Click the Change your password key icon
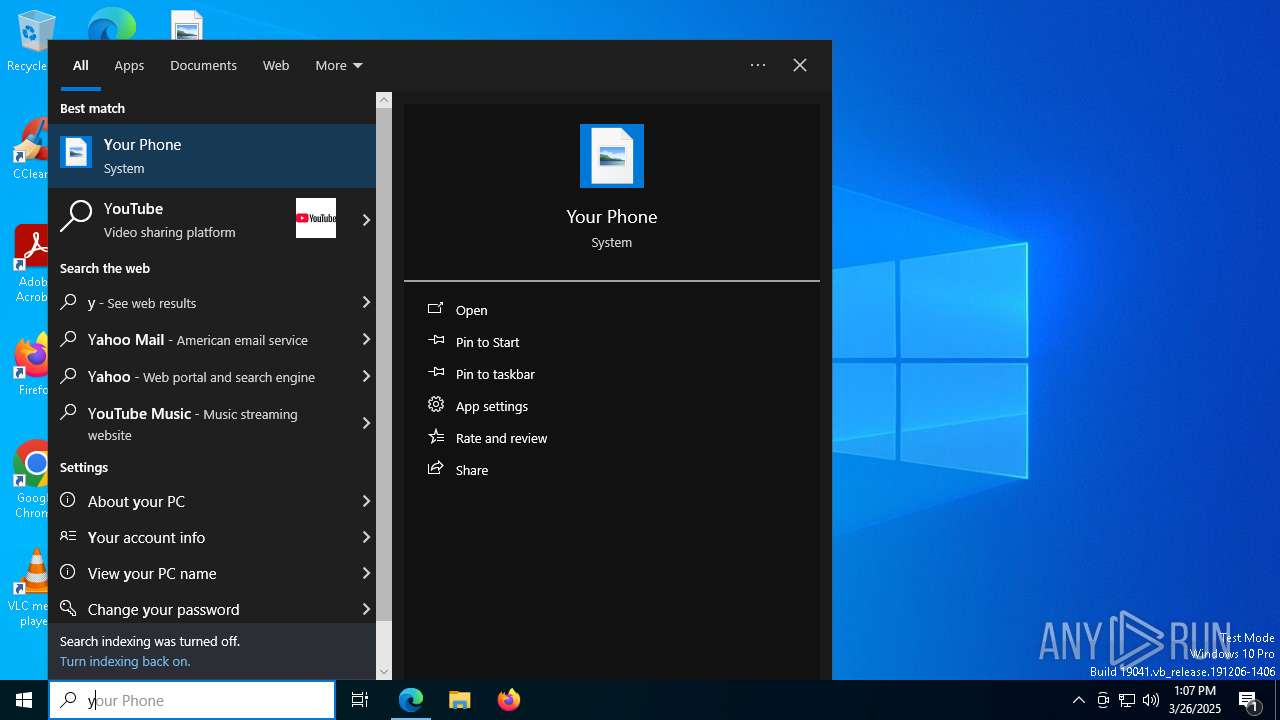This screenshot has width=1280, height=720. [x=68, y=608]
